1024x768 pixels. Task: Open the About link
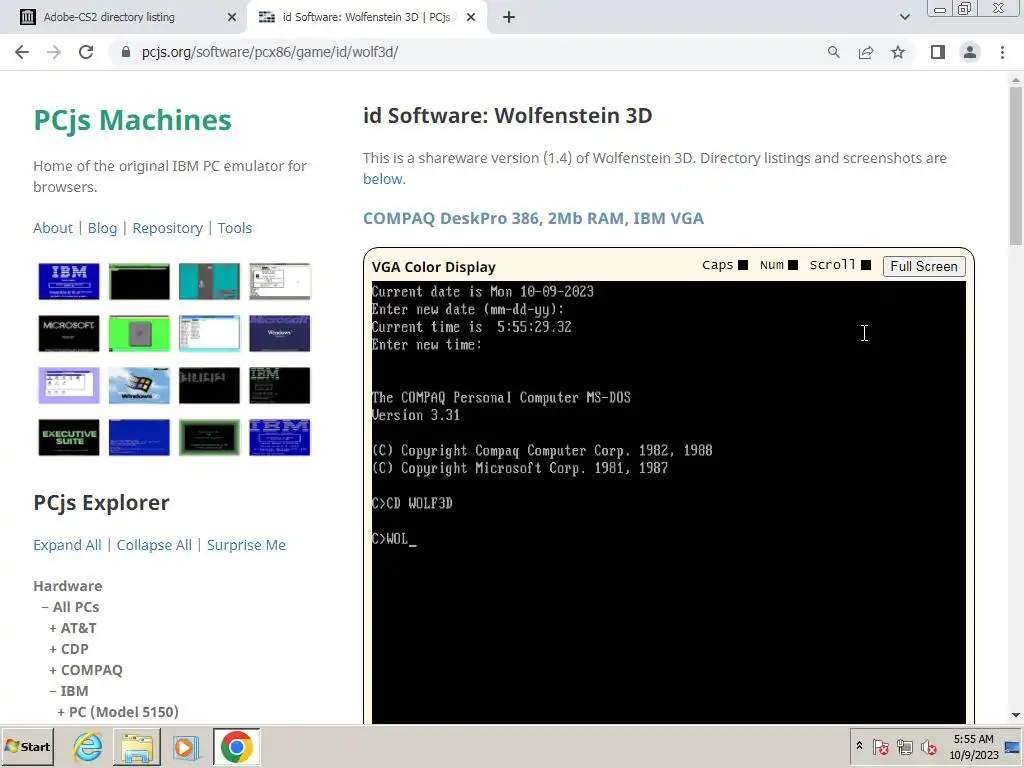pyautogui.click(x=53, y=228)
